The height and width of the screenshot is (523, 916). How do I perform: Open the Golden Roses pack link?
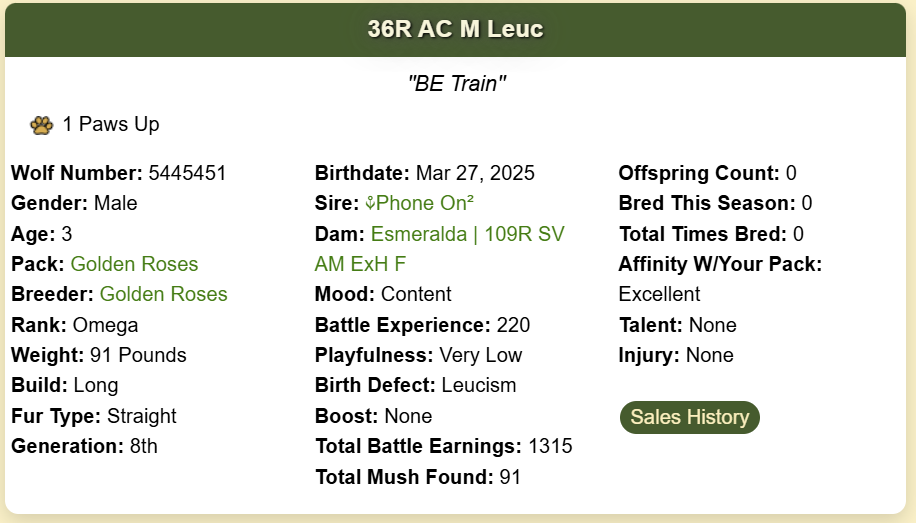pos(134,264)
